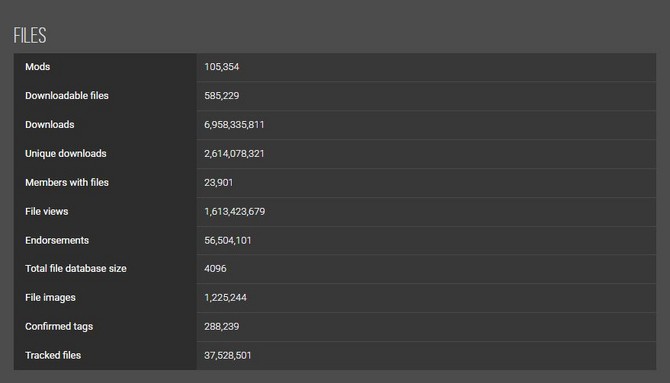Screen dimensions: 670x383
Task: Select the Tracked files label
Action: tap(53, 355)
